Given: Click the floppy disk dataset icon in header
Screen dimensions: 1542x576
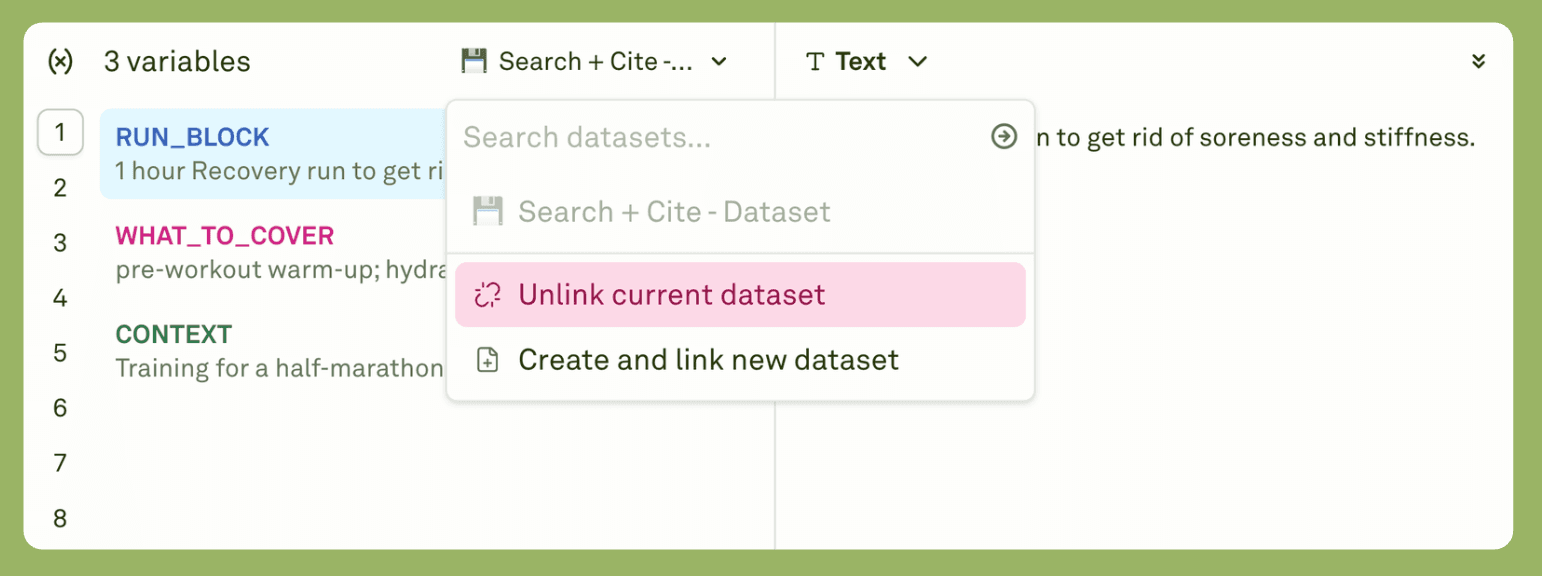Looking at the screenshot, I should 474,62.
